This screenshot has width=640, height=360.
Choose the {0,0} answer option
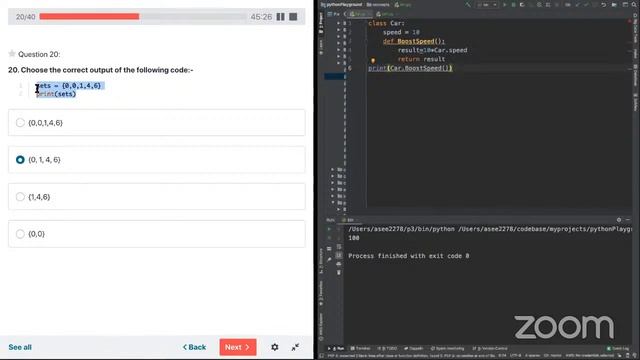pyautogui.click(x=157, y=234)
